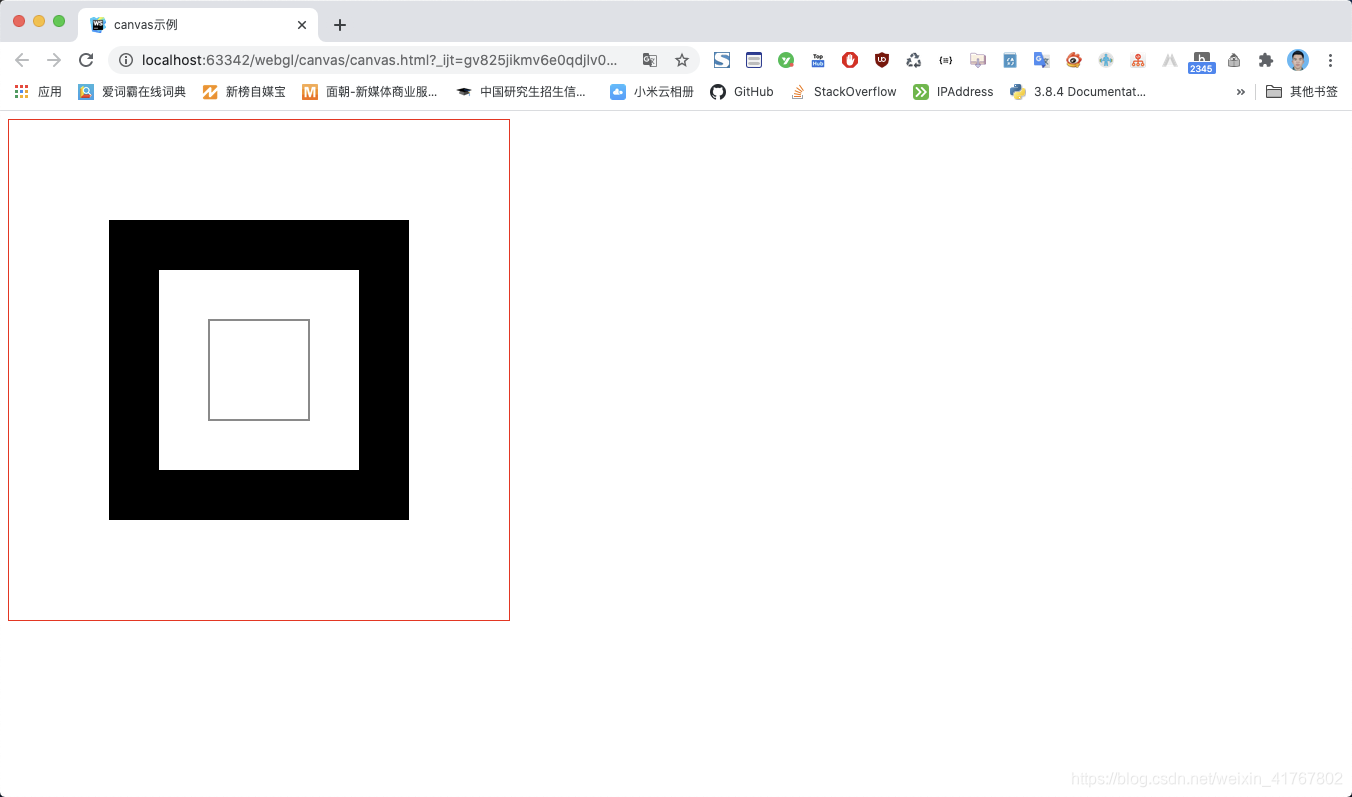Open the 应用 apps shortcut
Viewport: 1352px width, 797px height.
[x=38, y=92]
